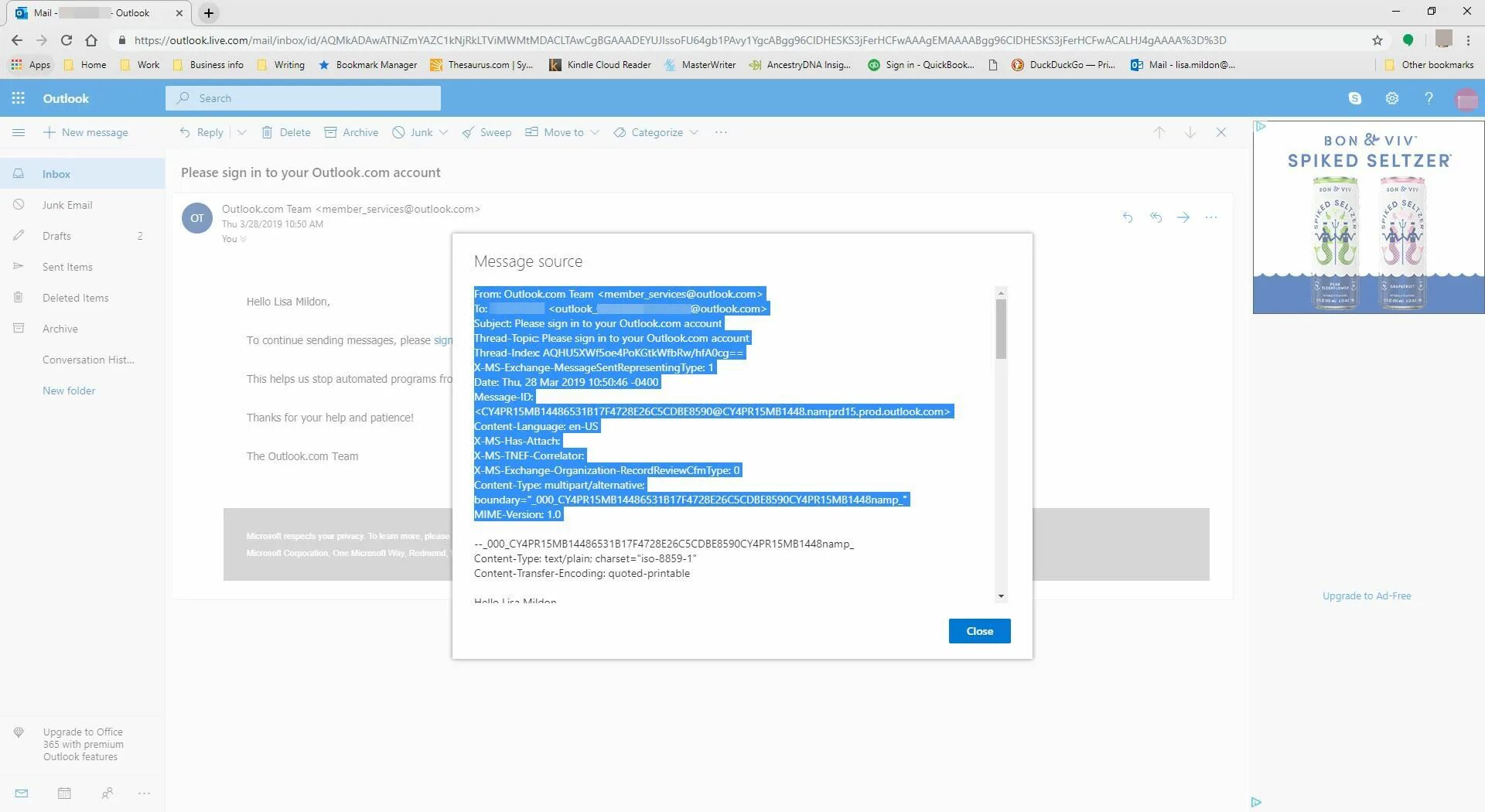
Task: Click the reply all arrow in message header
Action: tap(1156, 217)
